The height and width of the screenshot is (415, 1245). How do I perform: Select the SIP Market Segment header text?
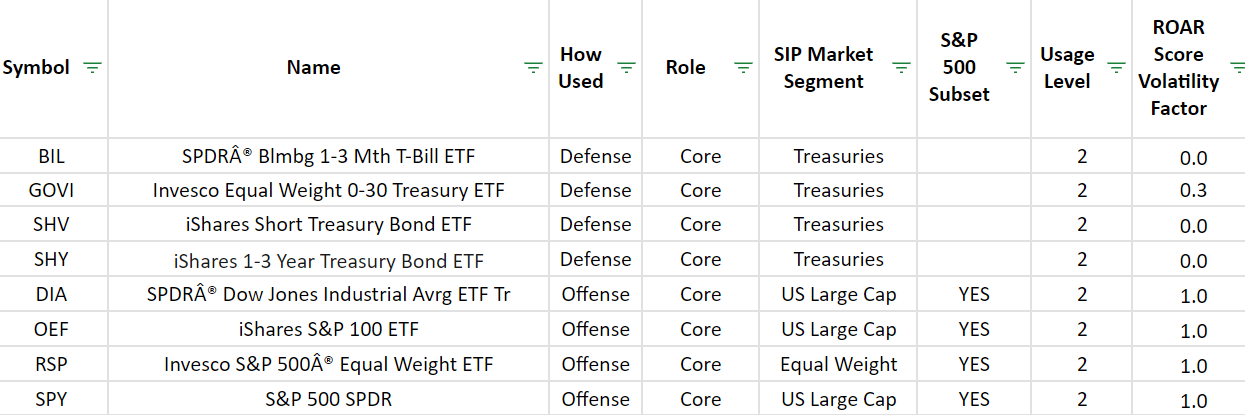click(823, 68)
